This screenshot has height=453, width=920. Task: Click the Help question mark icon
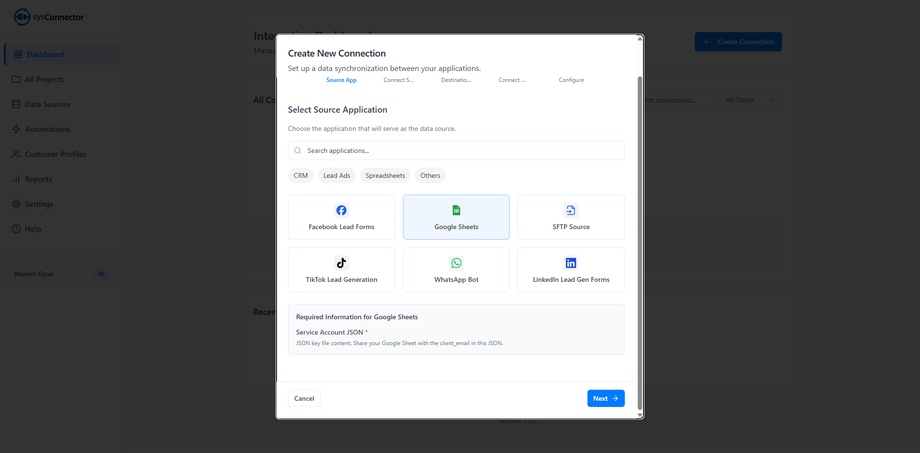[x=16, y=229]
